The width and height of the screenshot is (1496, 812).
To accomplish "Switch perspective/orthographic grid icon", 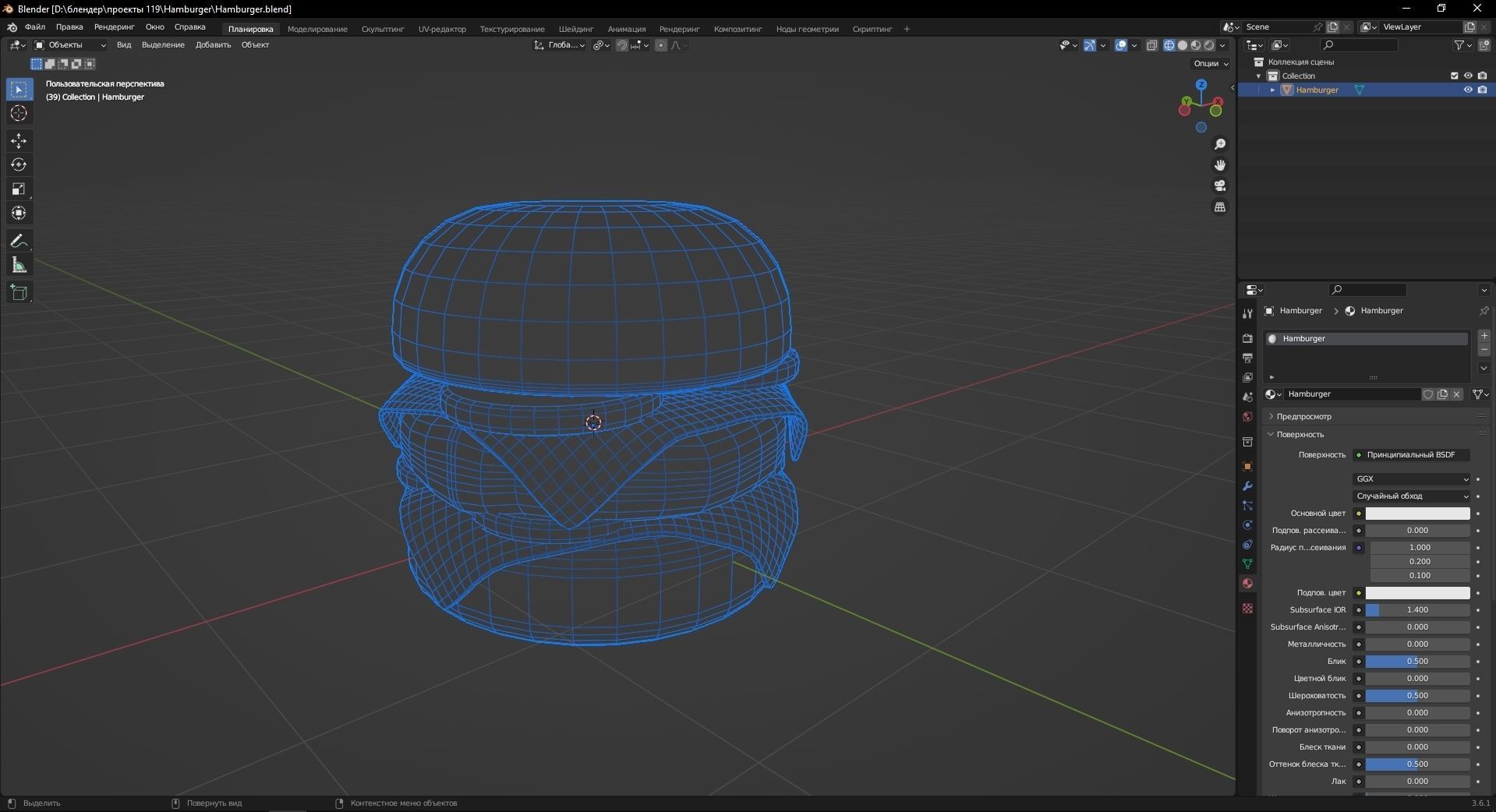I will (1220, 207).
